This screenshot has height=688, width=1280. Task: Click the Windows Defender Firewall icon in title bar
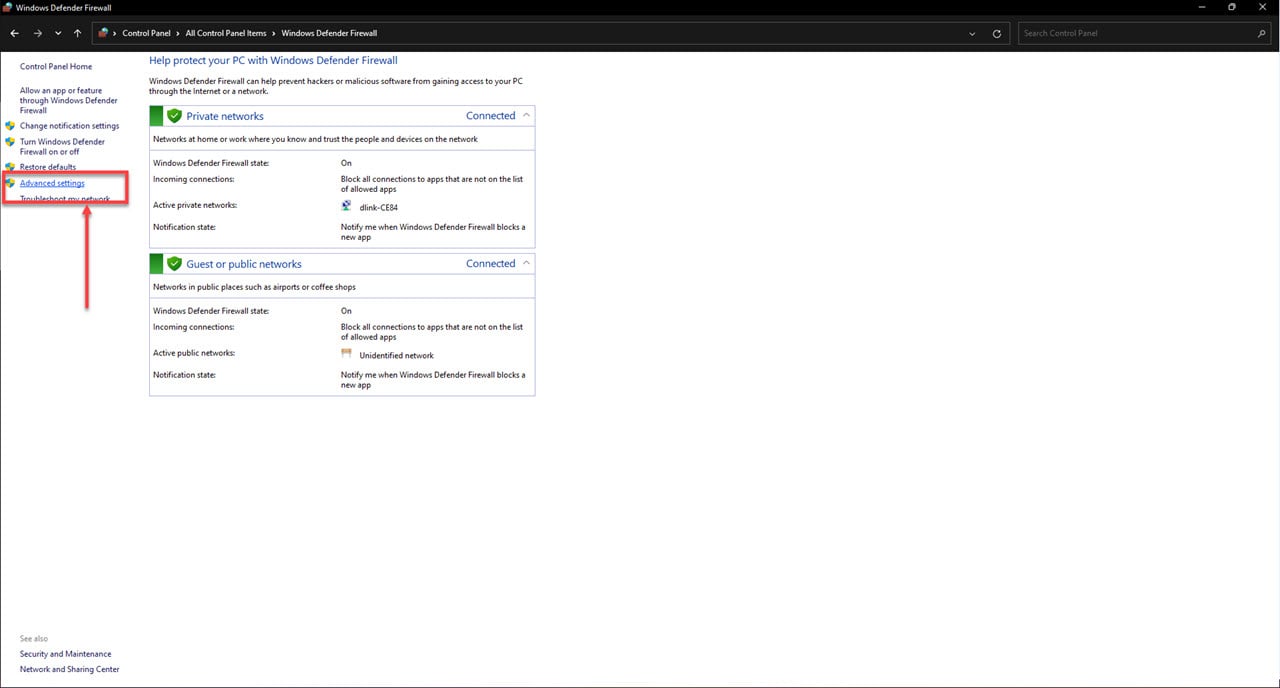point(8,7)
